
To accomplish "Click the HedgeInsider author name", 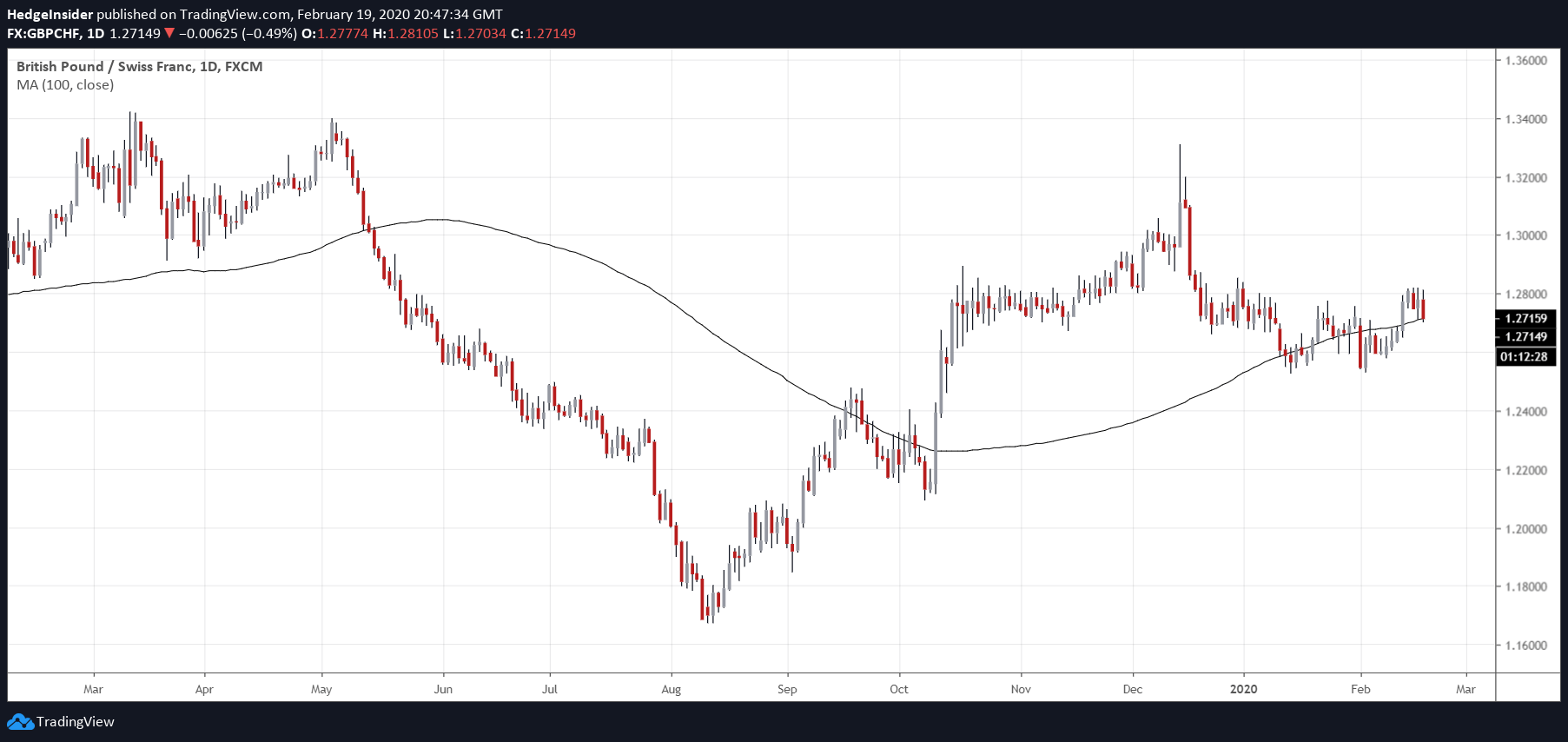I will (x=50, y=14).
